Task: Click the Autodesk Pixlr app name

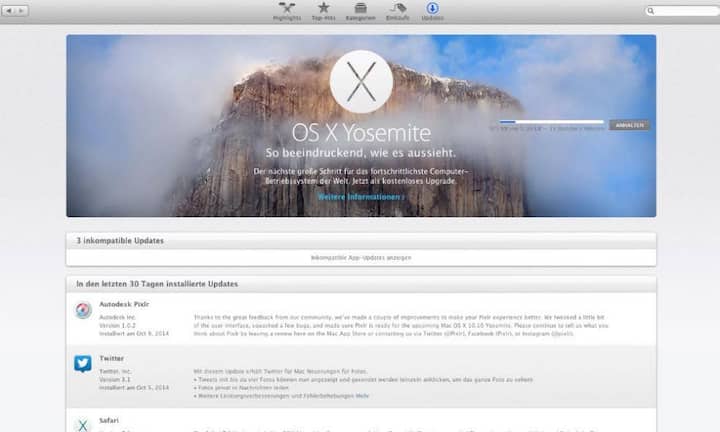Action: [x=124, y=304]
